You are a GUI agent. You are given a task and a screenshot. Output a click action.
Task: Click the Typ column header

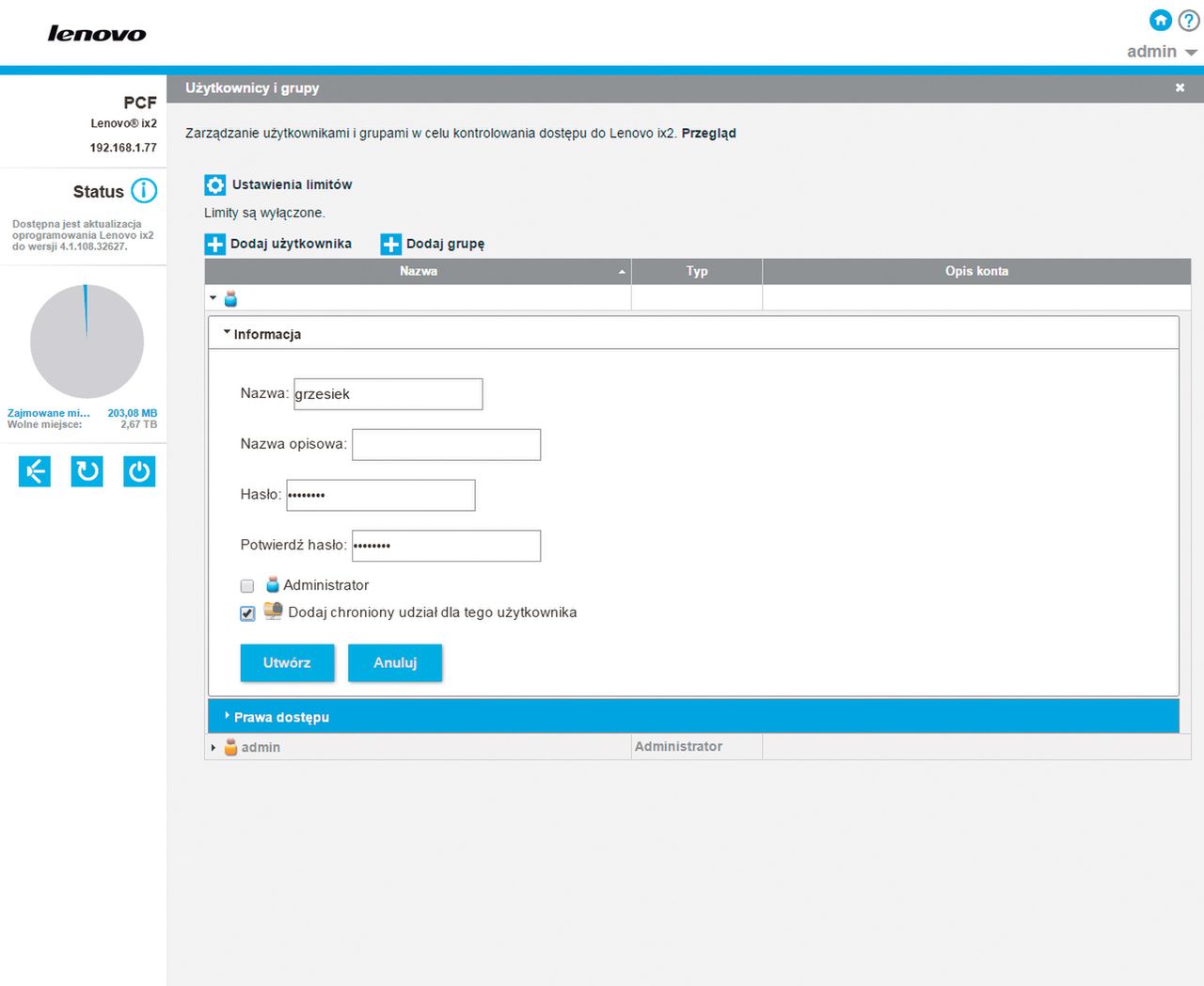point(697,271)
